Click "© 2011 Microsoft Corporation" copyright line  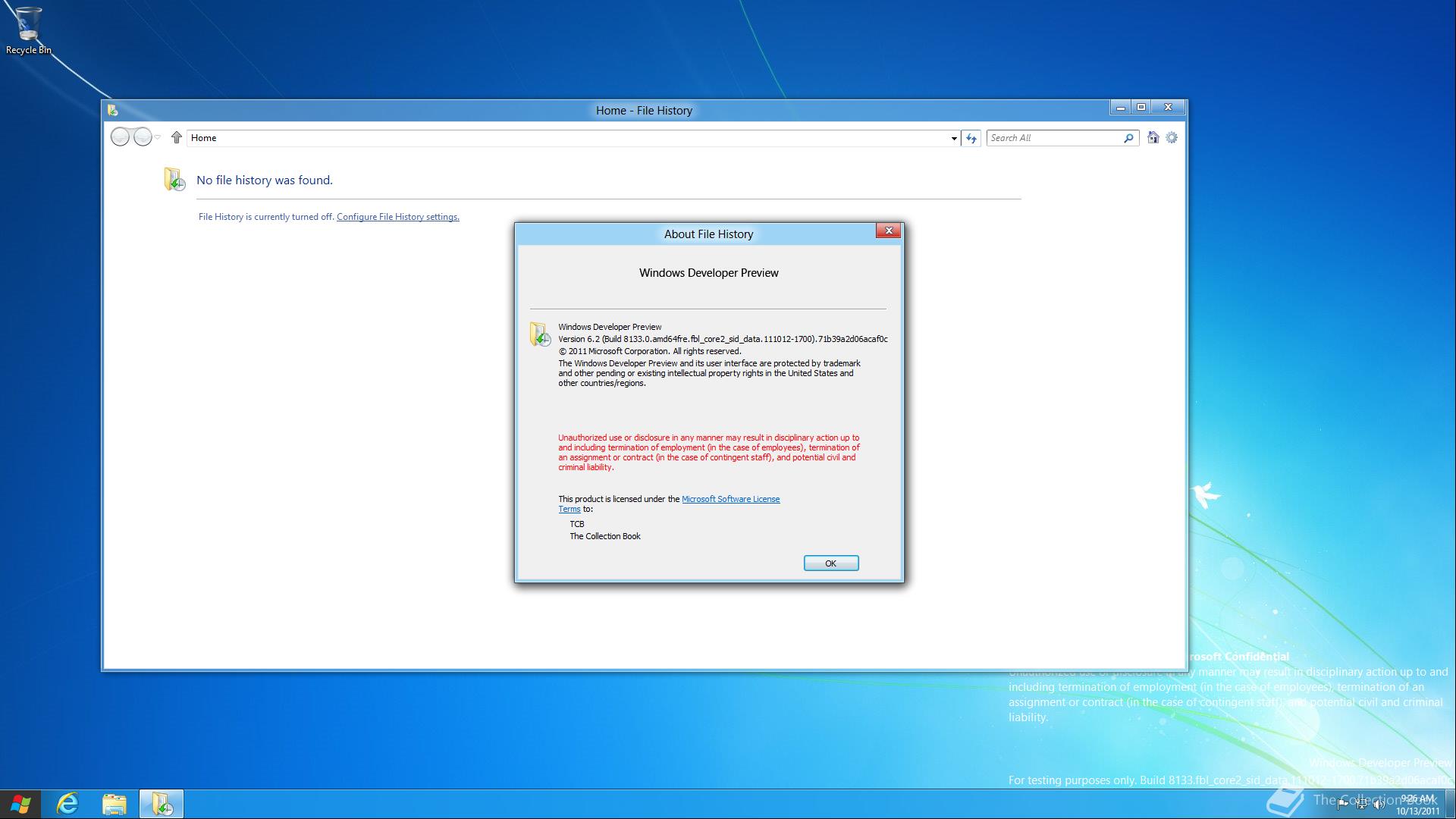coord(650,351)
